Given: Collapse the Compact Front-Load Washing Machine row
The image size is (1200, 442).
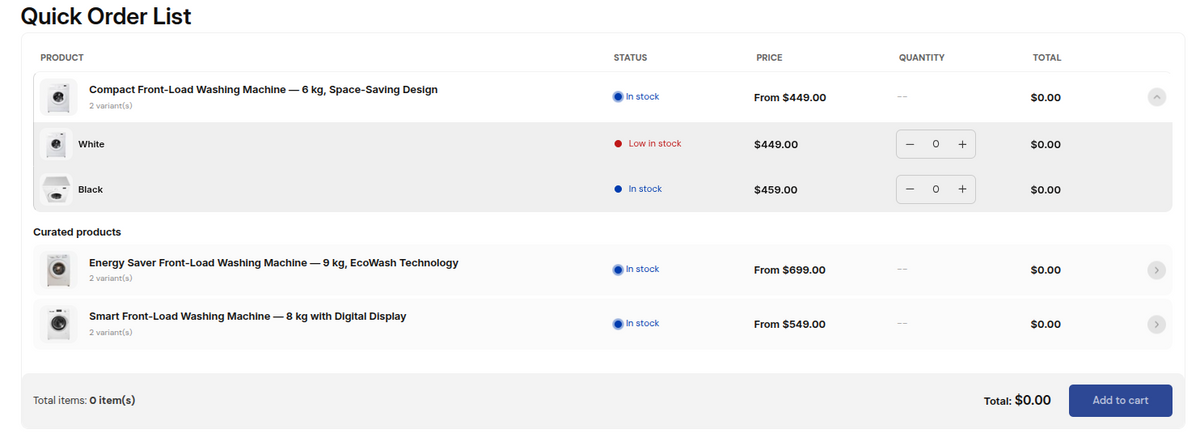Looking at the screenshot, I should pos(1157,97).
